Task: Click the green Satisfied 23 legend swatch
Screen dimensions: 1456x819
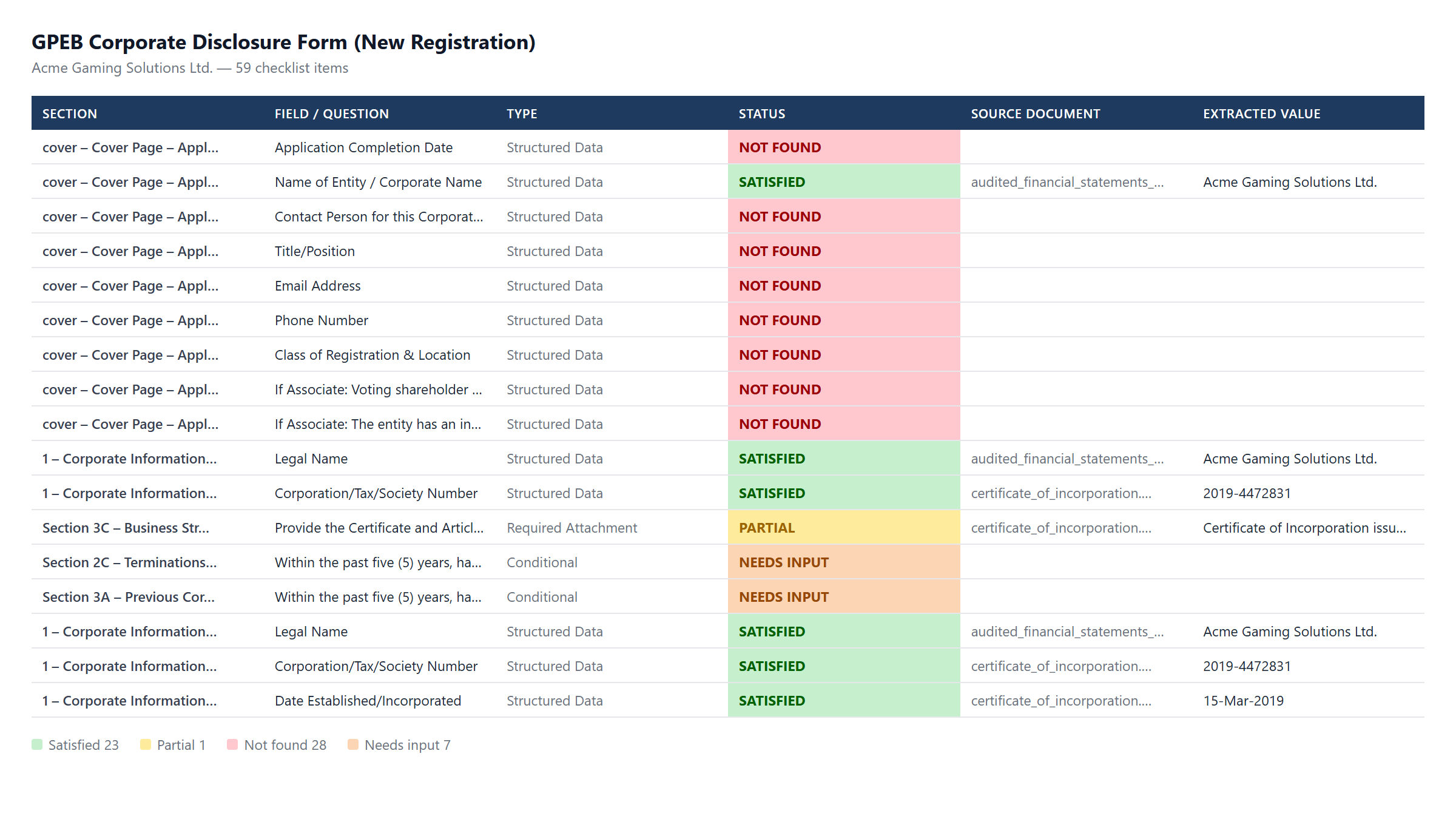Action: [37, 744]
